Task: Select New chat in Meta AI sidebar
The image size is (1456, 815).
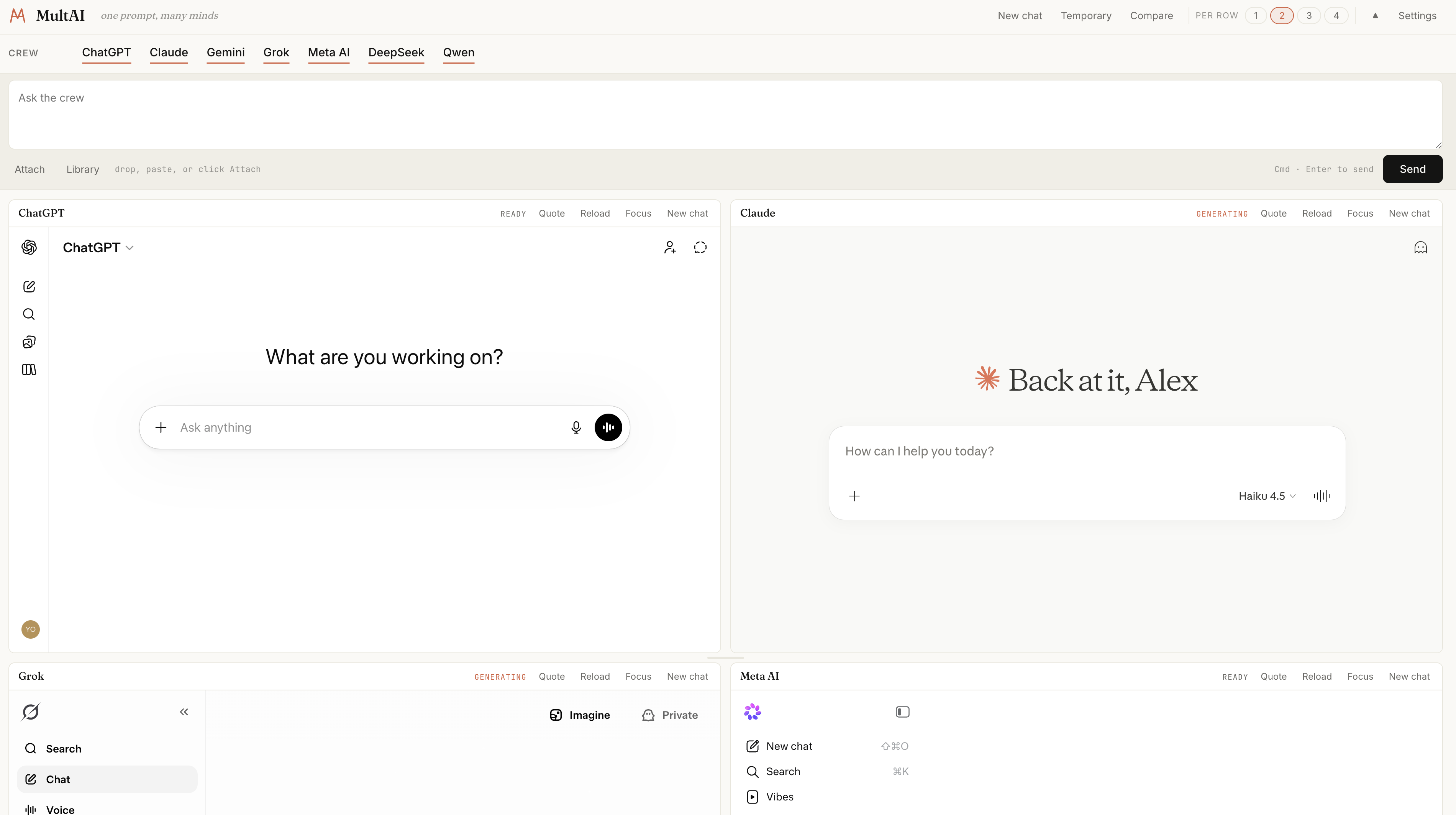Action: pyautogui.click(x=828, y=746)
